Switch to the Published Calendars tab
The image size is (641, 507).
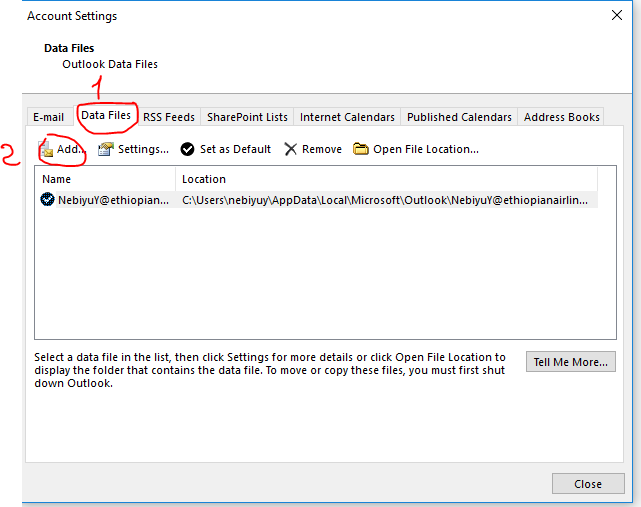459,117
